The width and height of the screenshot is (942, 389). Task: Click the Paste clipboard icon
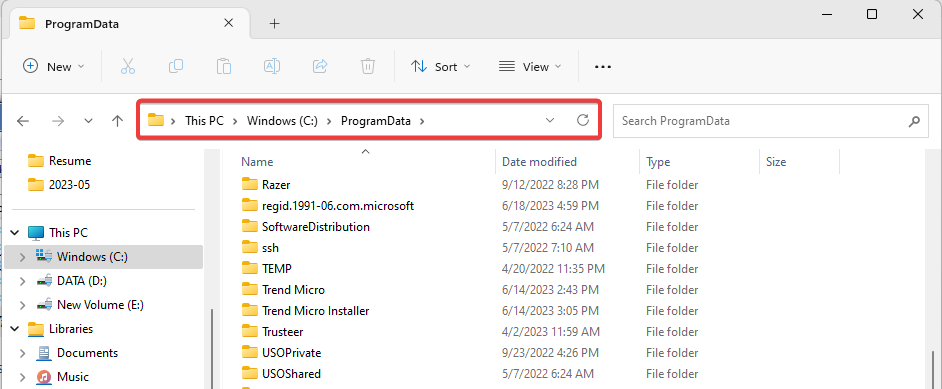coord(224,66)
